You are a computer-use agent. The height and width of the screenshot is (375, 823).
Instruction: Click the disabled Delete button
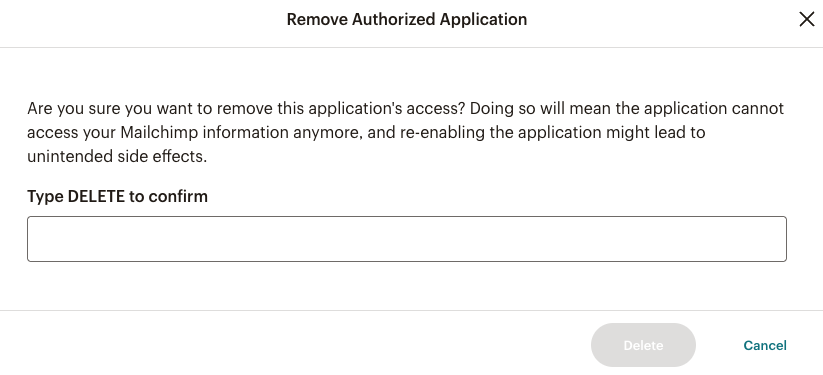click(643, 345)
